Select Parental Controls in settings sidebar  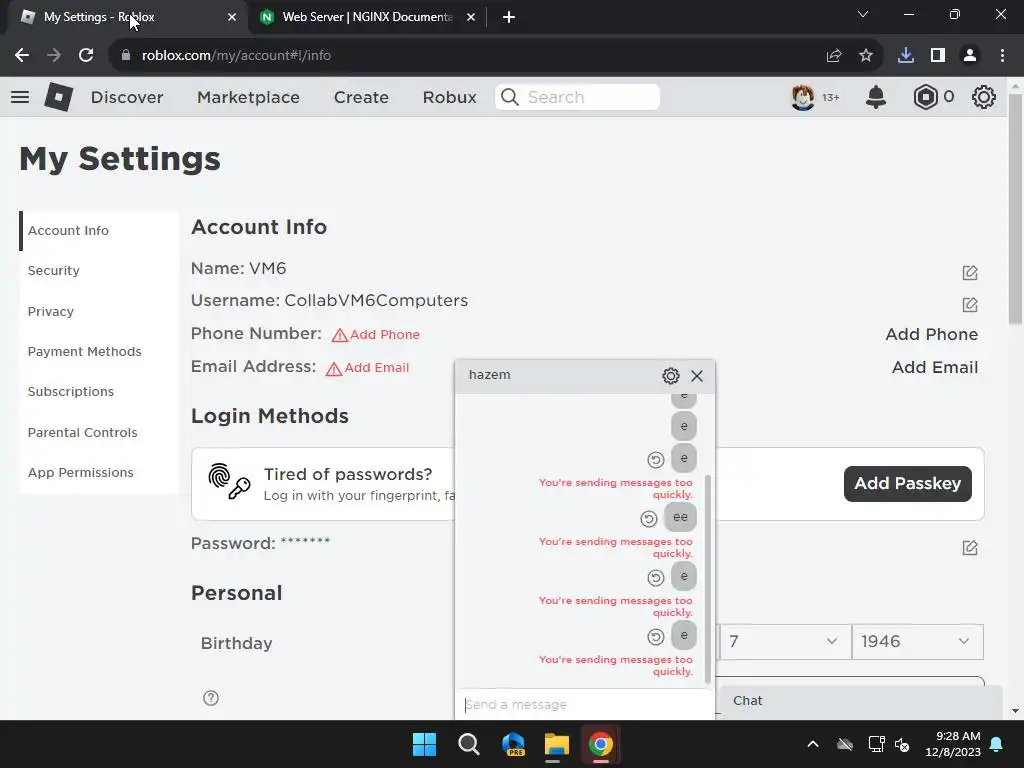[x=99, y=432]
